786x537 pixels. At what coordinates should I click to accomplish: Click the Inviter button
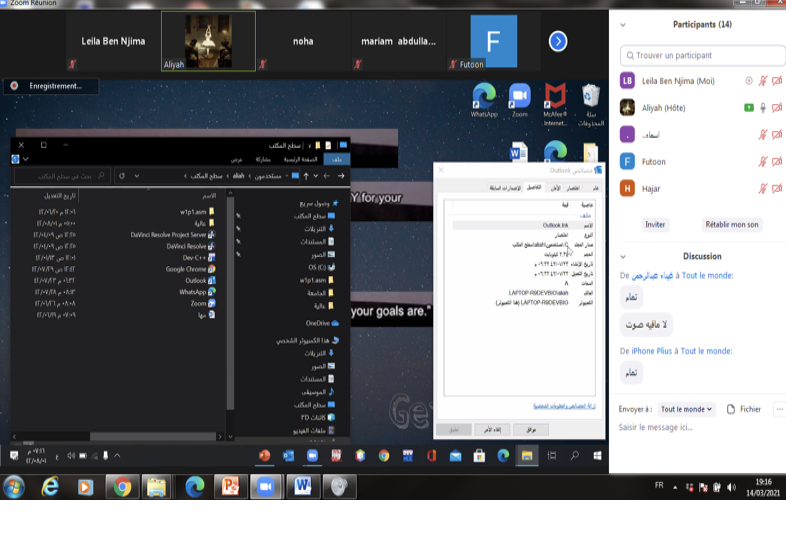point(655,225)
